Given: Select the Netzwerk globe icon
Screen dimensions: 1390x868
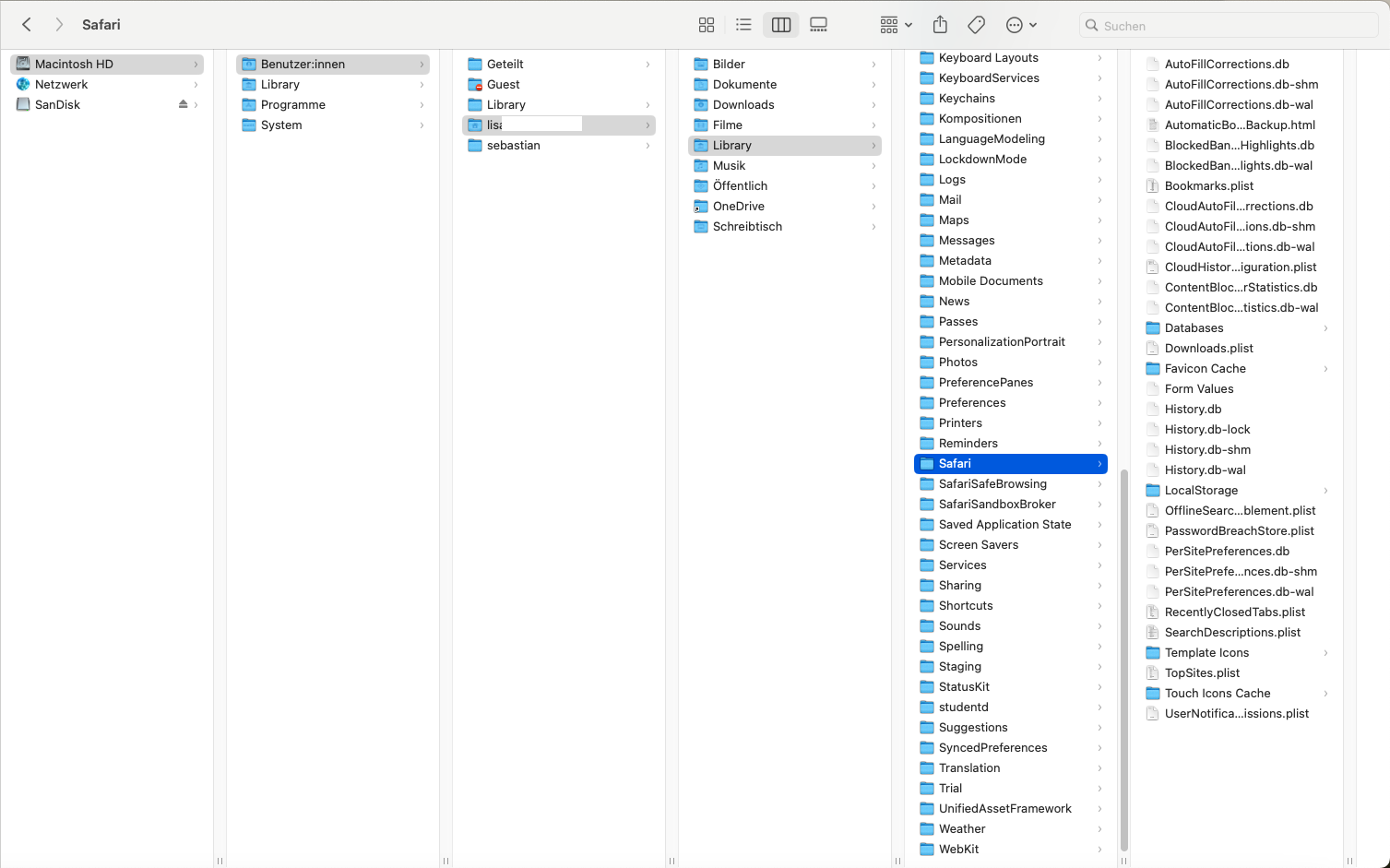Looking at the screenshot, I should [x=23, y=84].
